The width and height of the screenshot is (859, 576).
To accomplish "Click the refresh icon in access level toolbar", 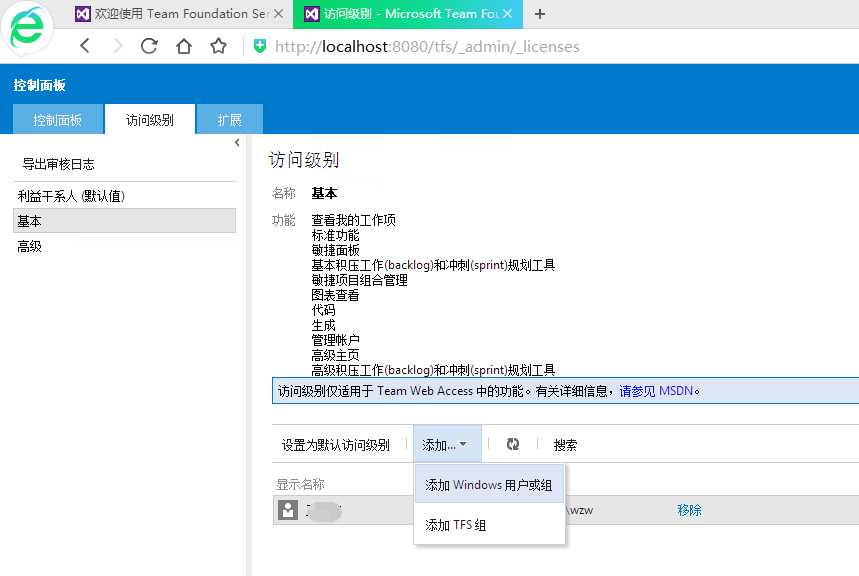I will click(513, 444).
